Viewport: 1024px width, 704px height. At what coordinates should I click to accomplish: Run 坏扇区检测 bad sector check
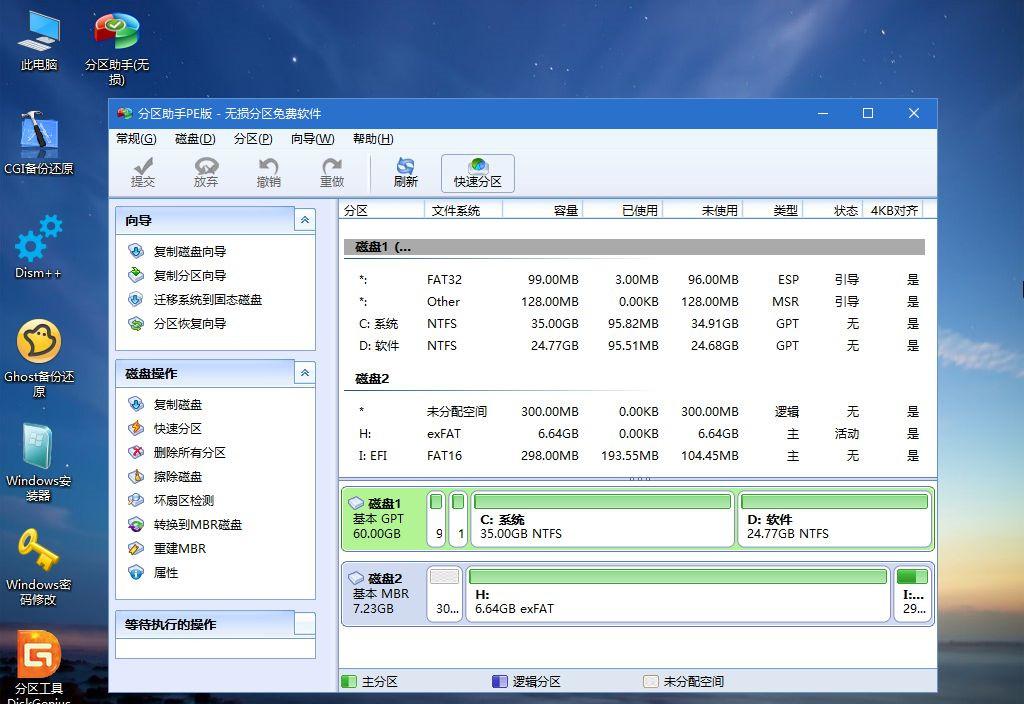click(x=184, y=500)
